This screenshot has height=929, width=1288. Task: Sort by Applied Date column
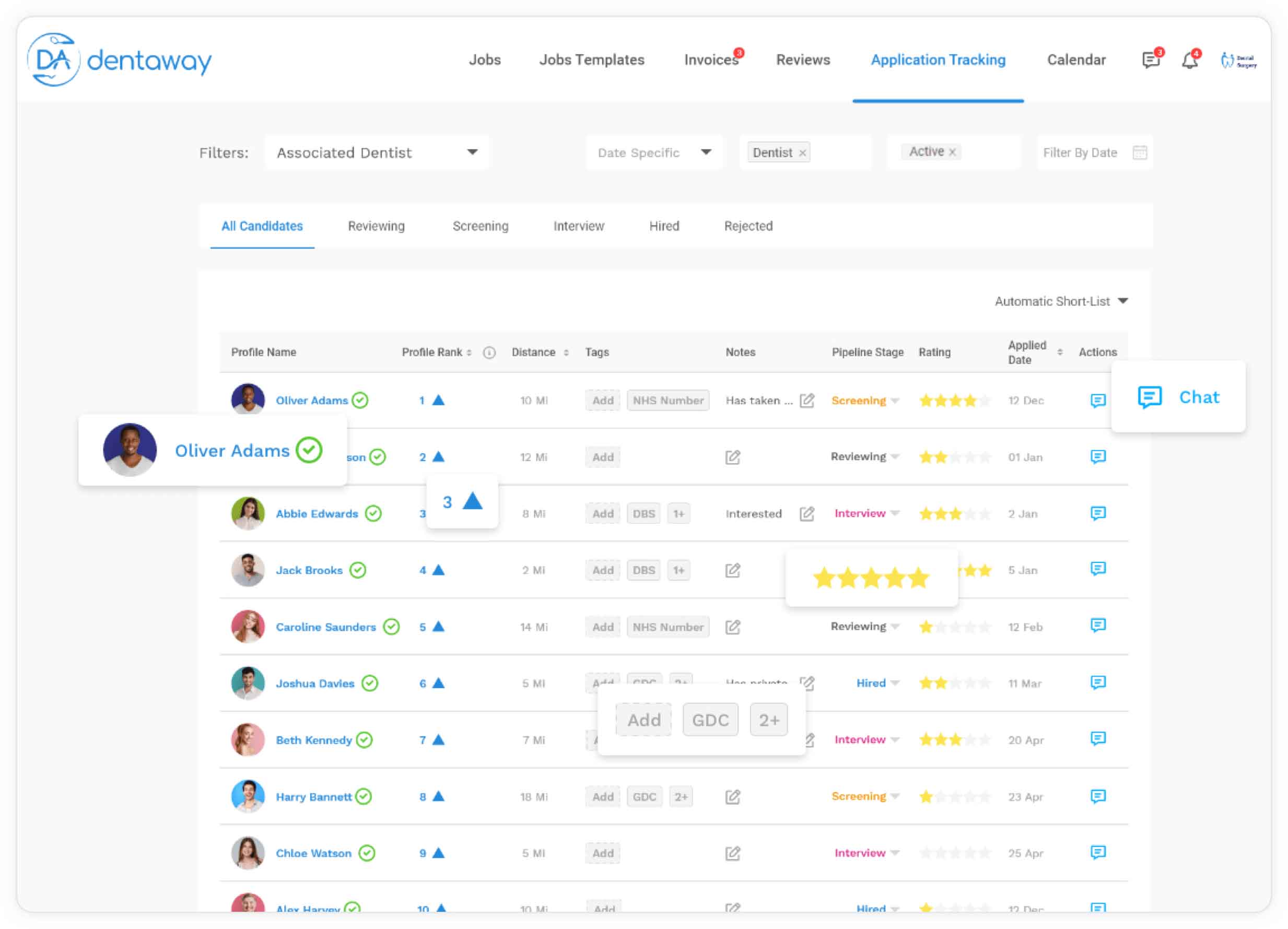pyautogui.click(x=1059, y=352)
